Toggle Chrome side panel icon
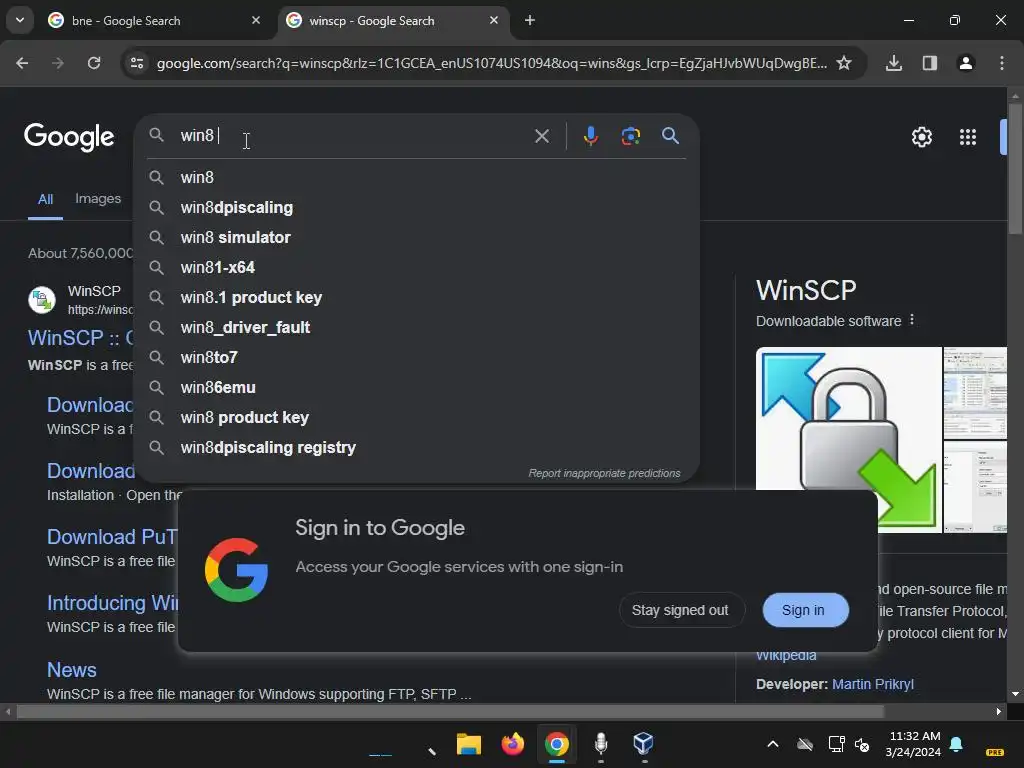 pos(929,63)
